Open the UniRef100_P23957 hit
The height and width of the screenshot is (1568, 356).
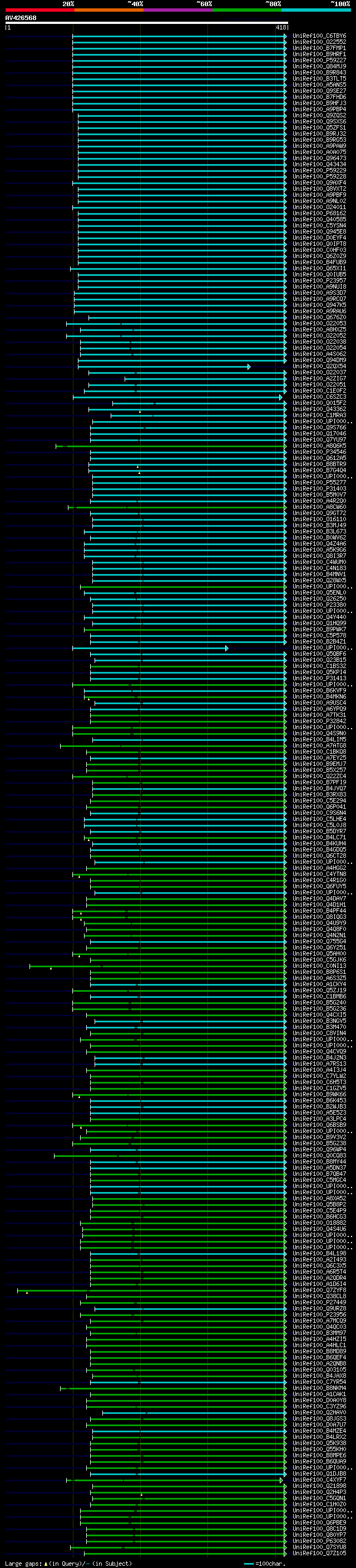click(319, 280)
